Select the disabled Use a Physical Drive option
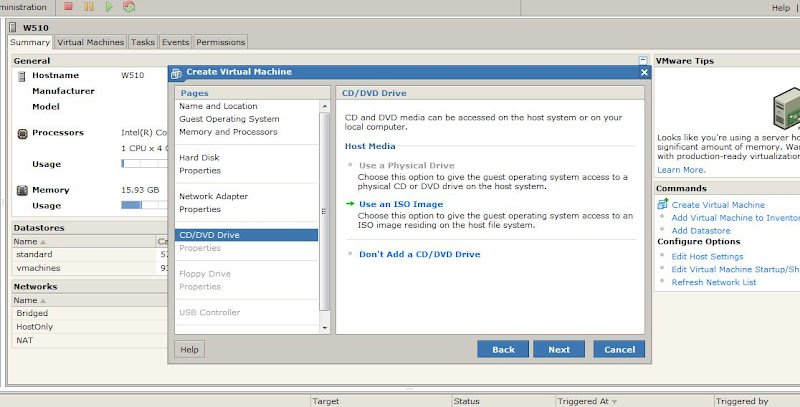 406,165
